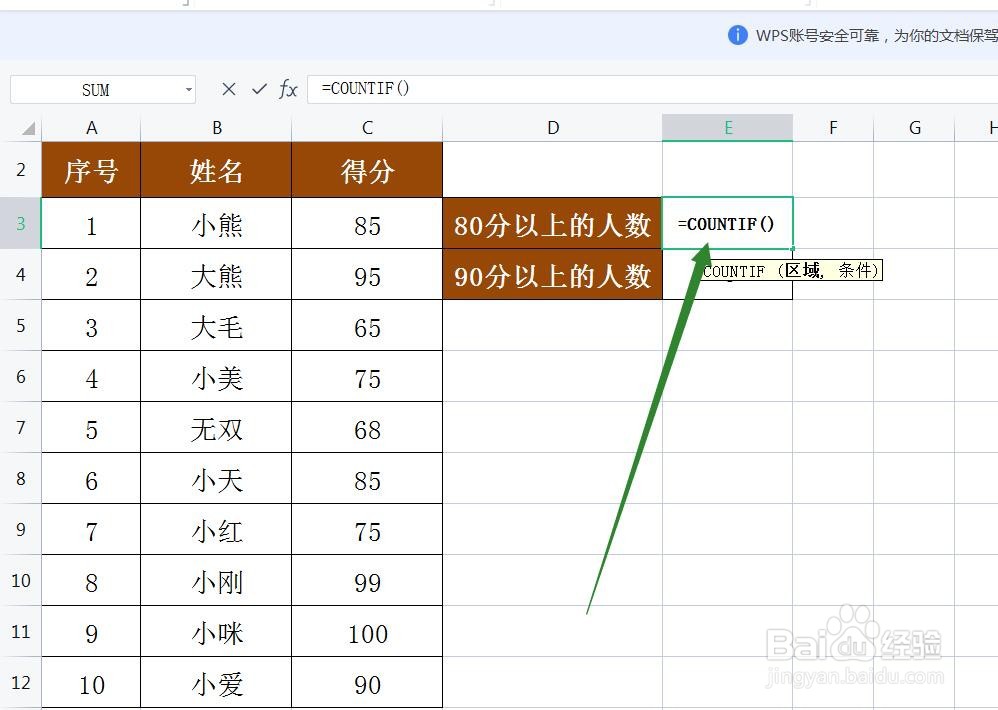This screenshot has height=710, width=998.
Task: Select column E header
Action: [727, 127]
